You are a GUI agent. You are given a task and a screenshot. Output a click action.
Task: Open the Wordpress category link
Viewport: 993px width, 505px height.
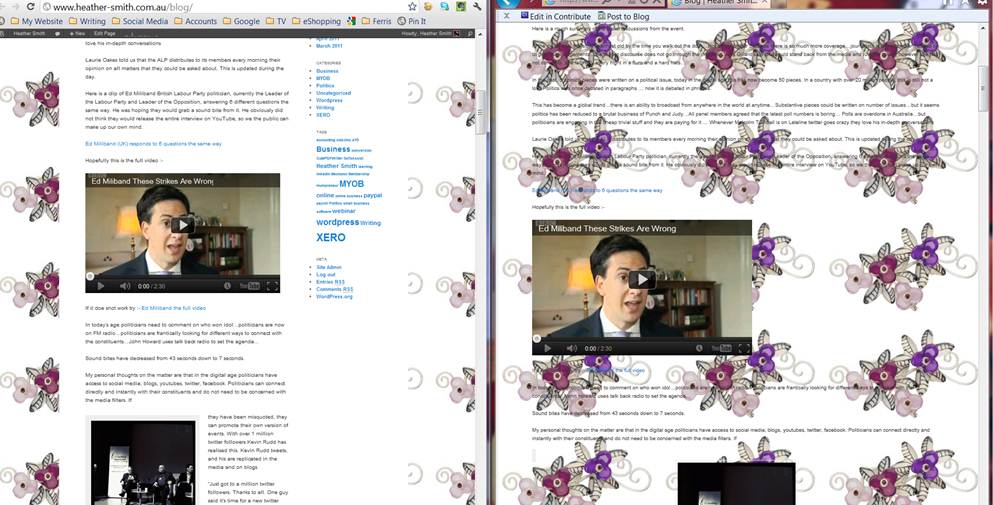coord(329,100)
